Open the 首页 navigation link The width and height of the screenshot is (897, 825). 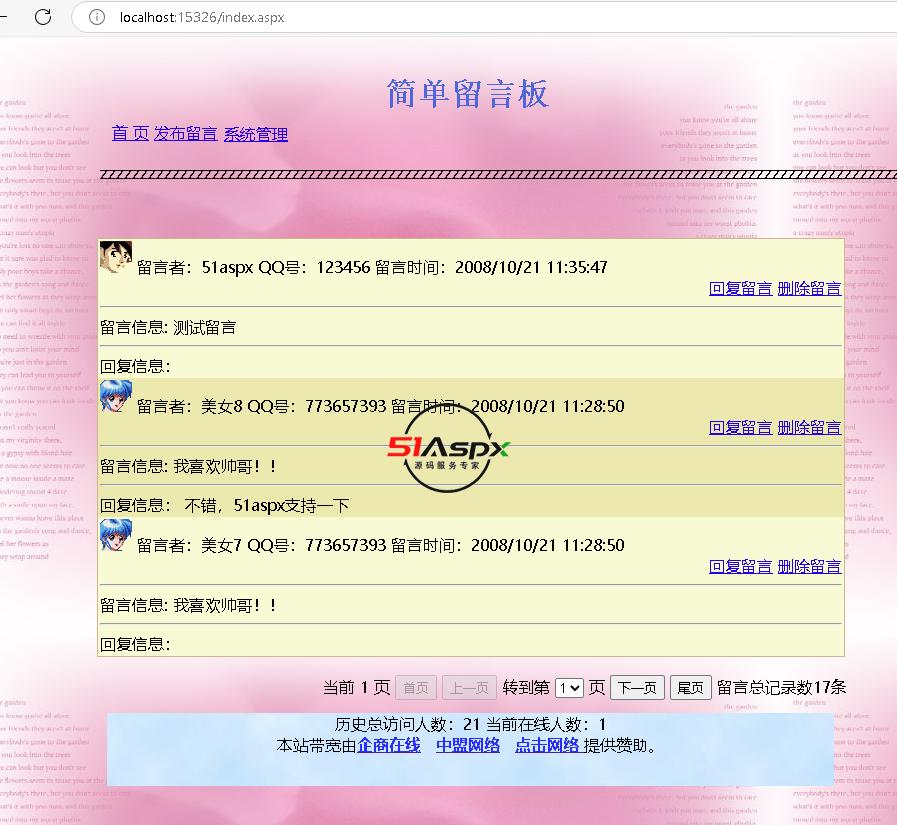tap(130, 134)
